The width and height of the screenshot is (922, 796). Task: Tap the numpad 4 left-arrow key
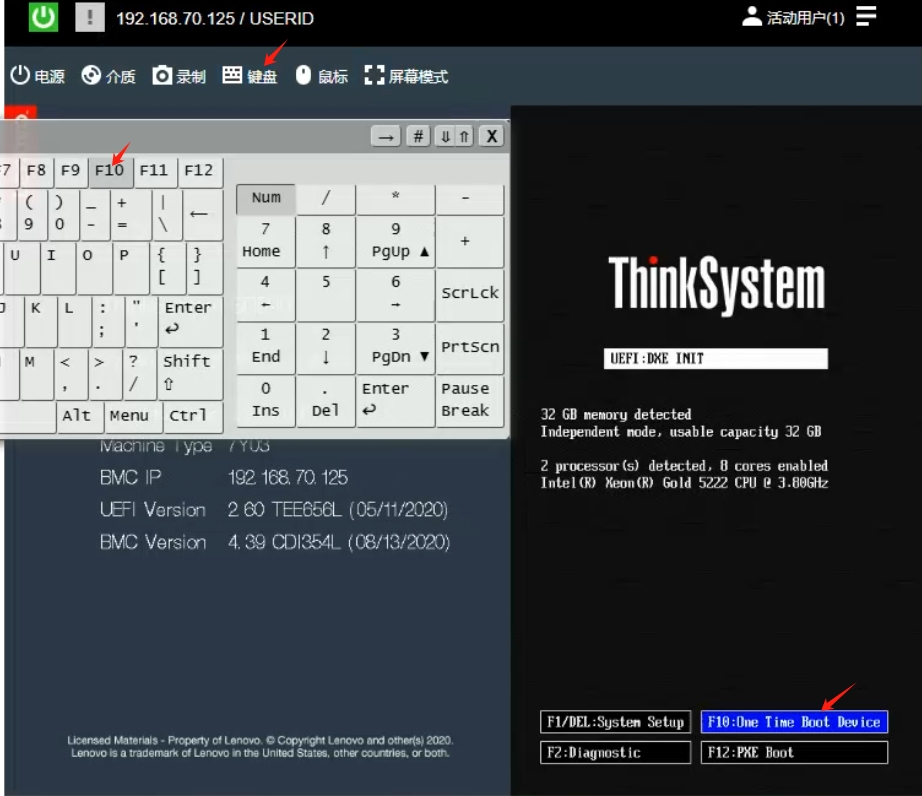tap(266, 295)
